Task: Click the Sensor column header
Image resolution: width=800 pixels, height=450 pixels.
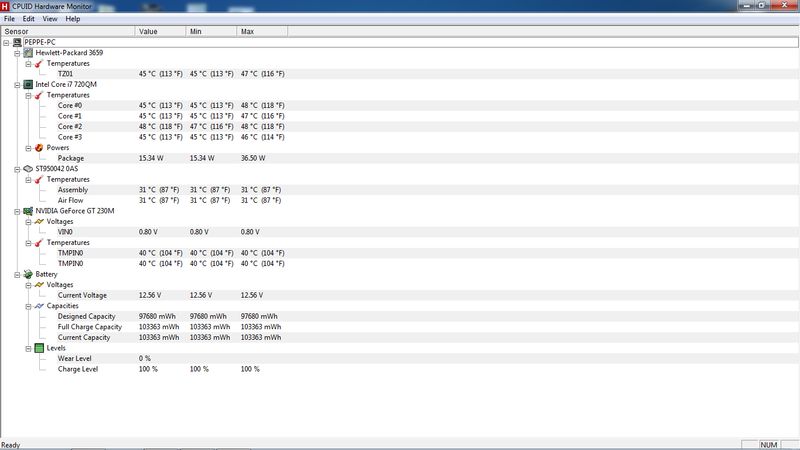Action: click(x=68, y=32)
